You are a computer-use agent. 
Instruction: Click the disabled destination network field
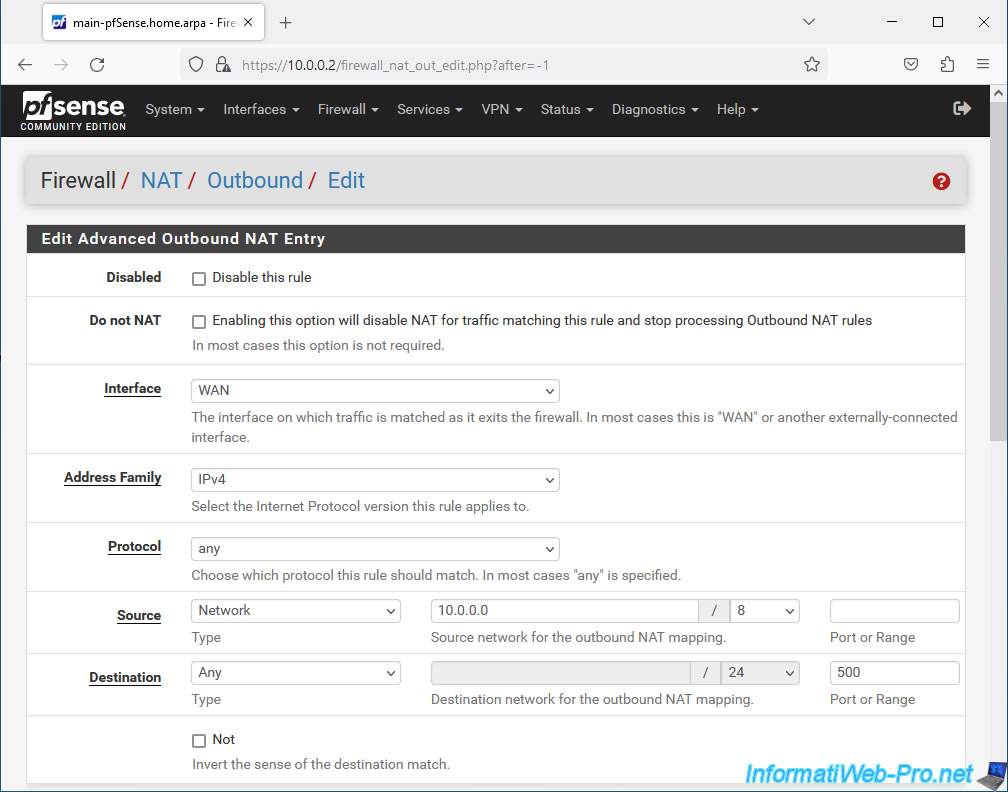561,673
